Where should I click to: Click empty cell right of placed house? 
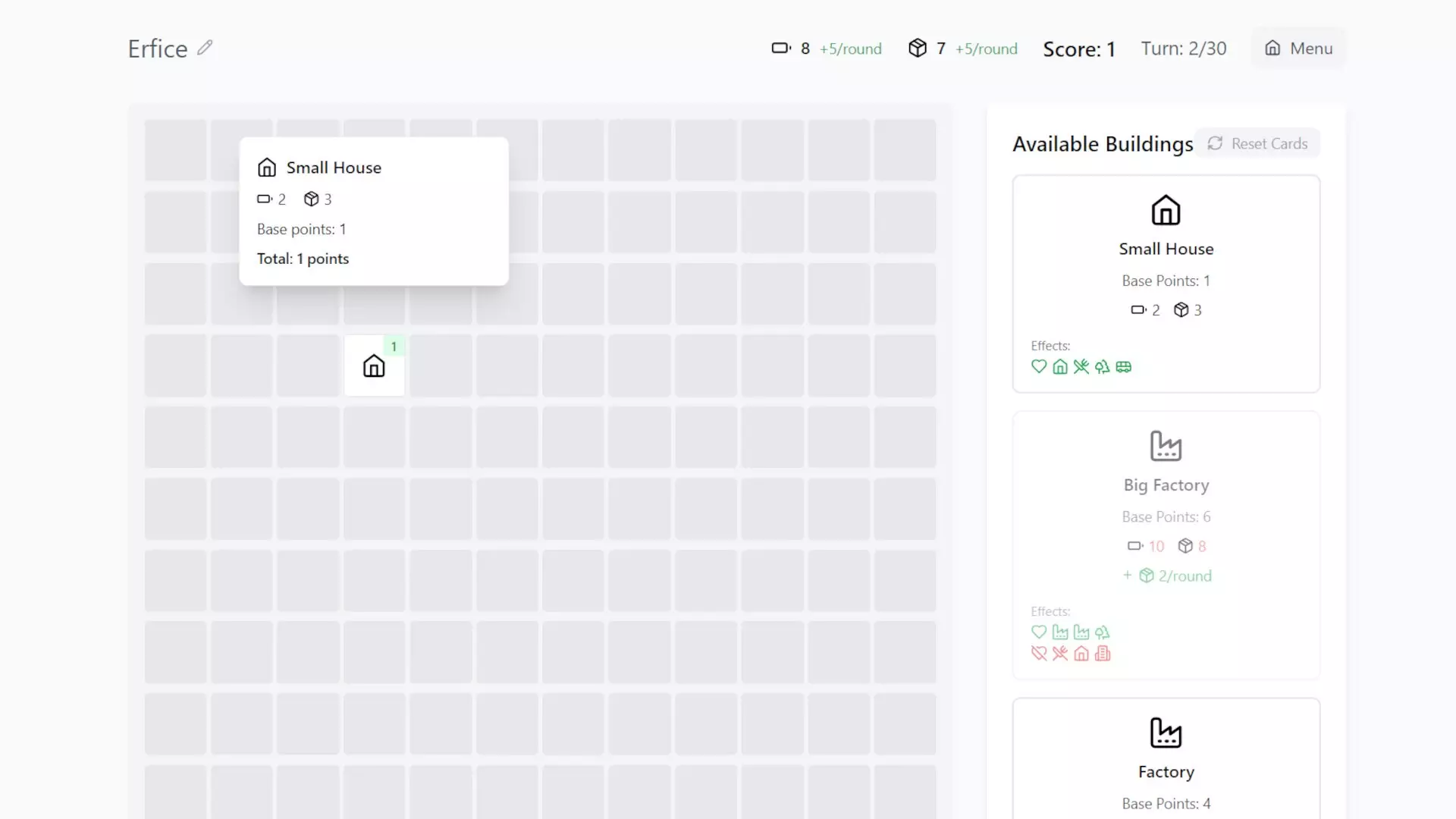(441, 366)
